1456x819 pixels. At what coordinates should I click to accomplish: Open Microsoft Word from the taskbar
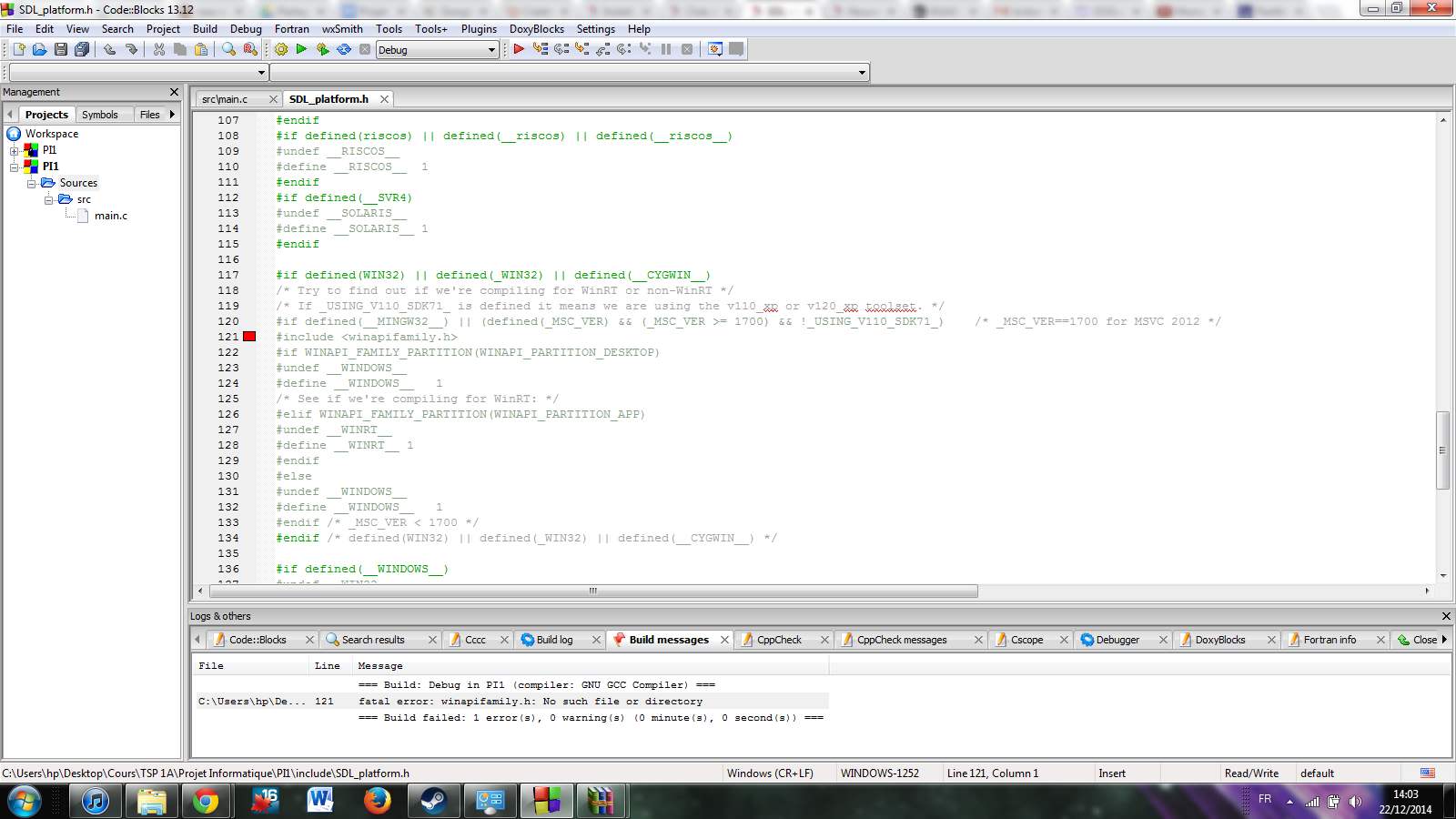coord(319,801)
